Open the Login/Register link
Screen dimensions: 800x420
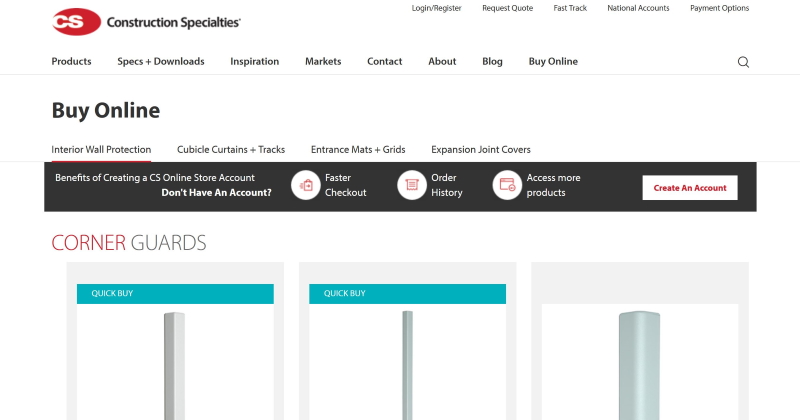(436, 8)
